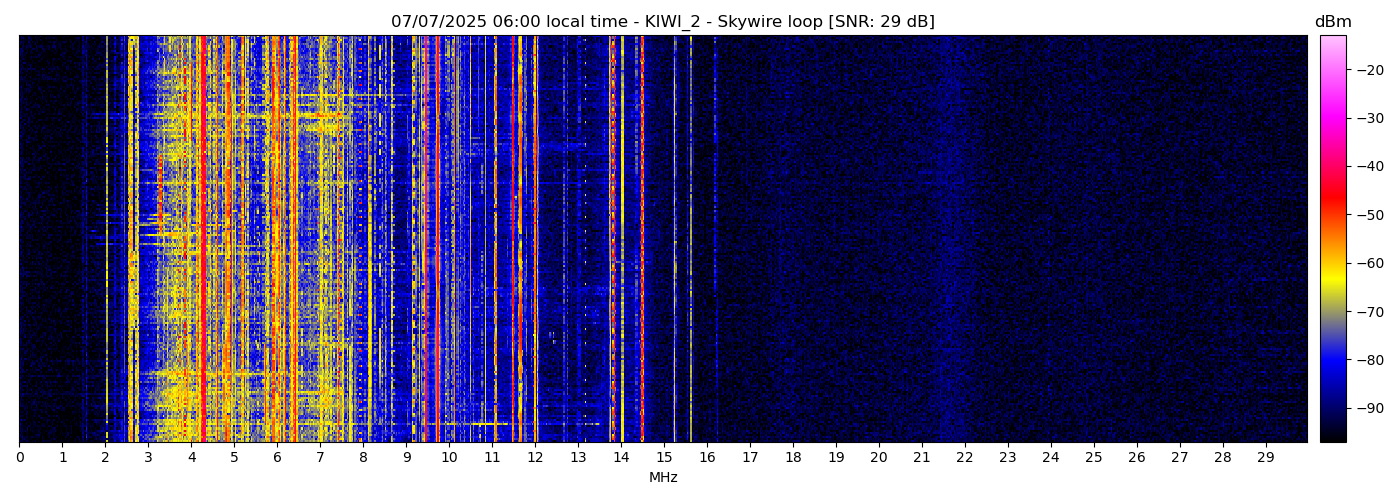1400x500 pixels.
Task: Click the 29 tick label on frequency axis
Action: (1265, 458)
